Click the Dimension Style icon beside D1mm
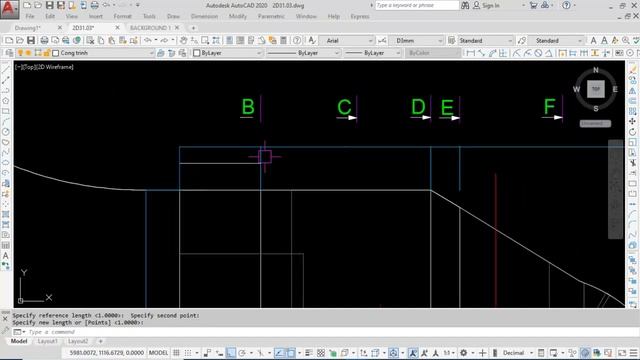 pyautogui.click(x=382, y=40)
